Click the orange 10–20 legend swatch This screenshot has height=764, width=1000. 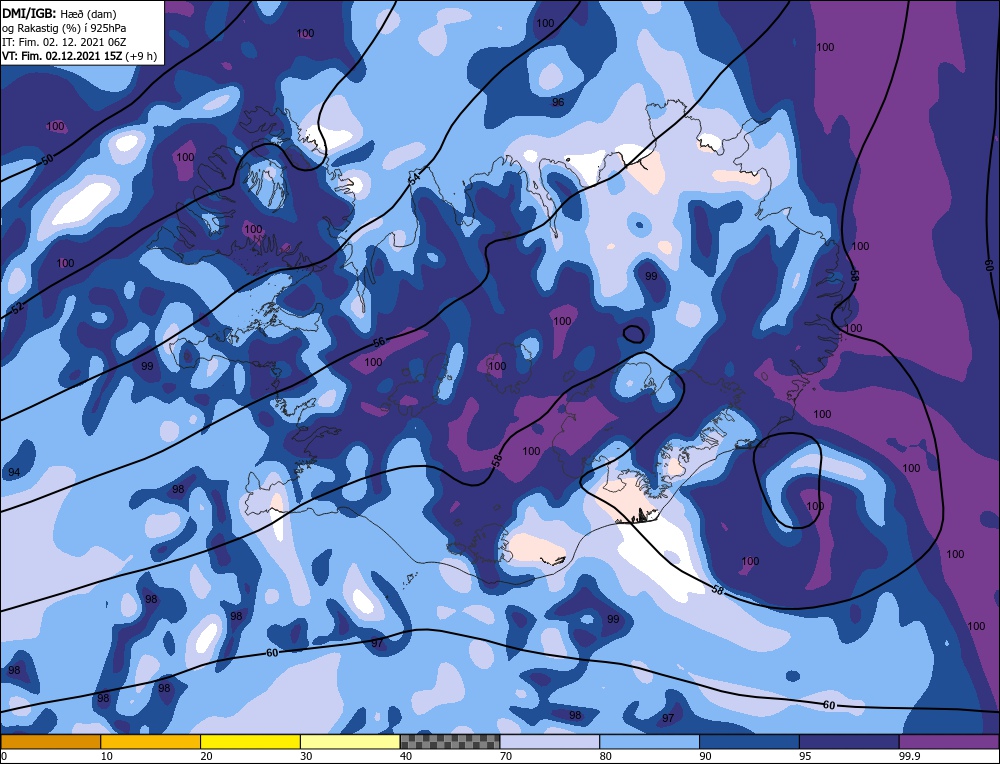tap(151, 742)
